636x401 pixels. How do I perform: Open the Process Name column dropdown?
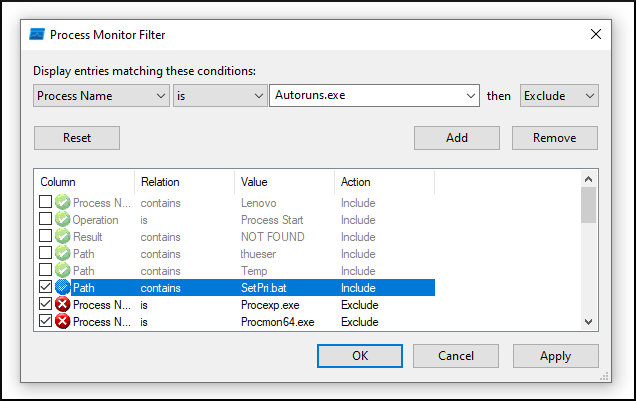101,96
